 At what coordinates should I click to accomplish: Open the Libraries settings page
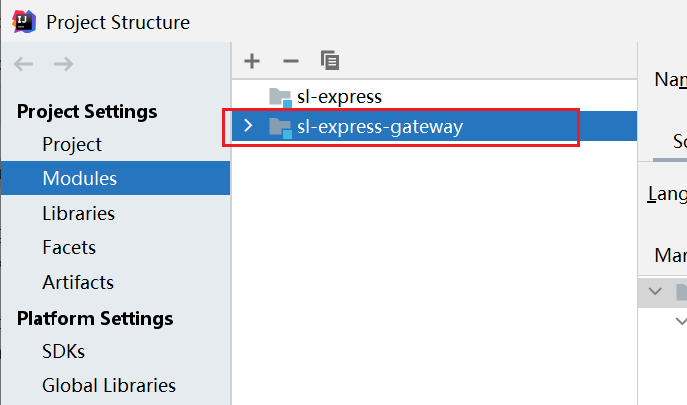click(78, 213)
